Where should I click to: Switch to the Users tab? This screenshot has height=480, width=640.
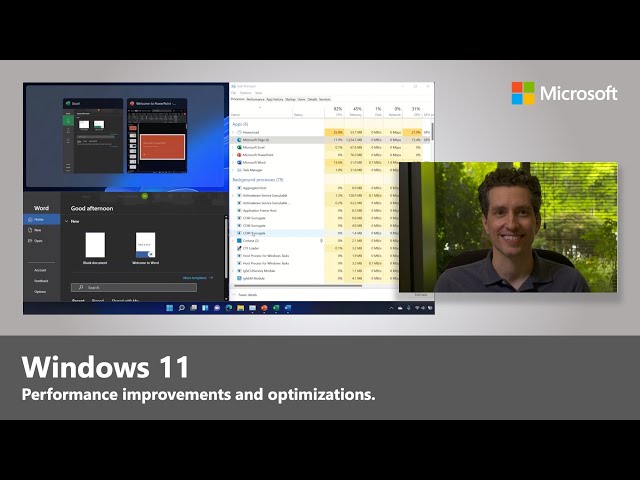pos(302,100)
